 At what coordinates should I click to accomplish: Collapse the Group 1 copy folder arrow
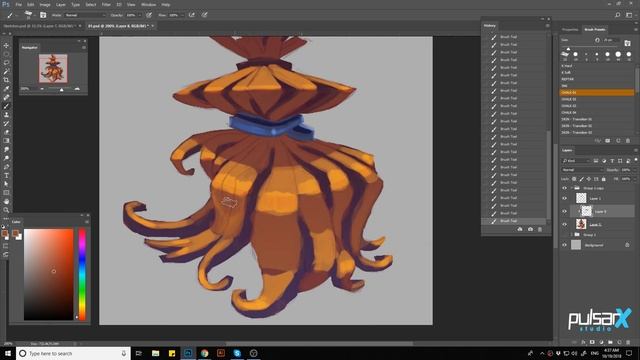572,188
